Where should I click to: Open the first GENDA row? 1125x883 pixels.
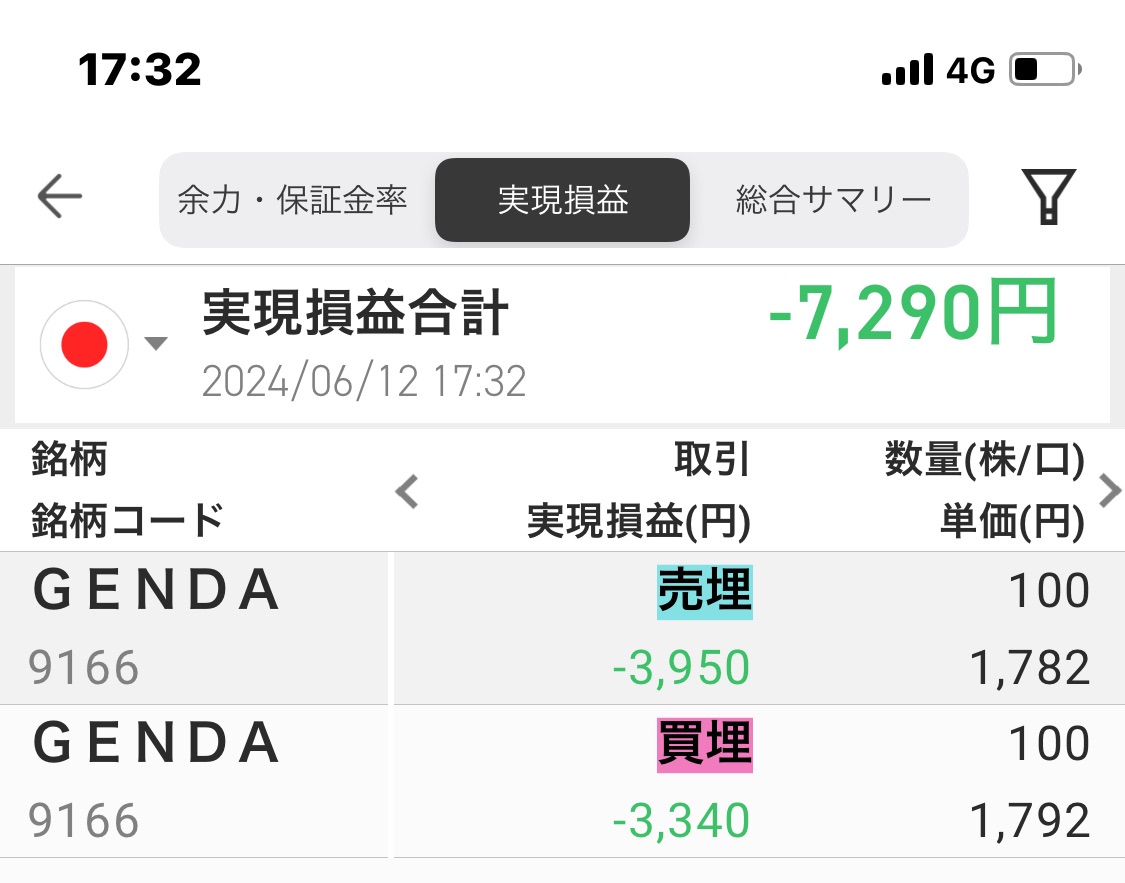click(562, 628)
